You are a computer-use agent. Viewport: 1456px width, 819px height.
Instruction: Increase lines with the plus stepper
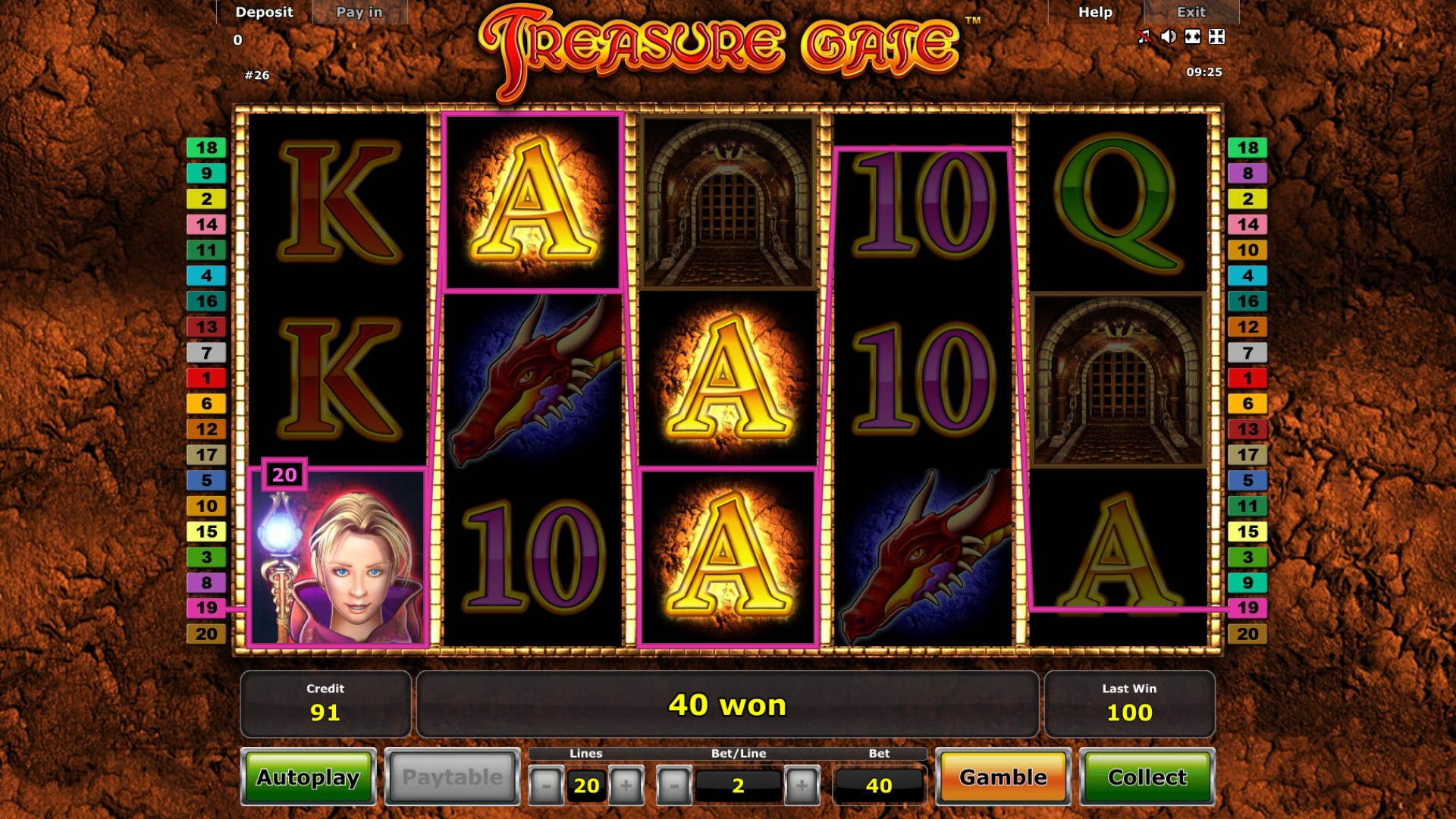pyautogui.click(x=626, y=786)
